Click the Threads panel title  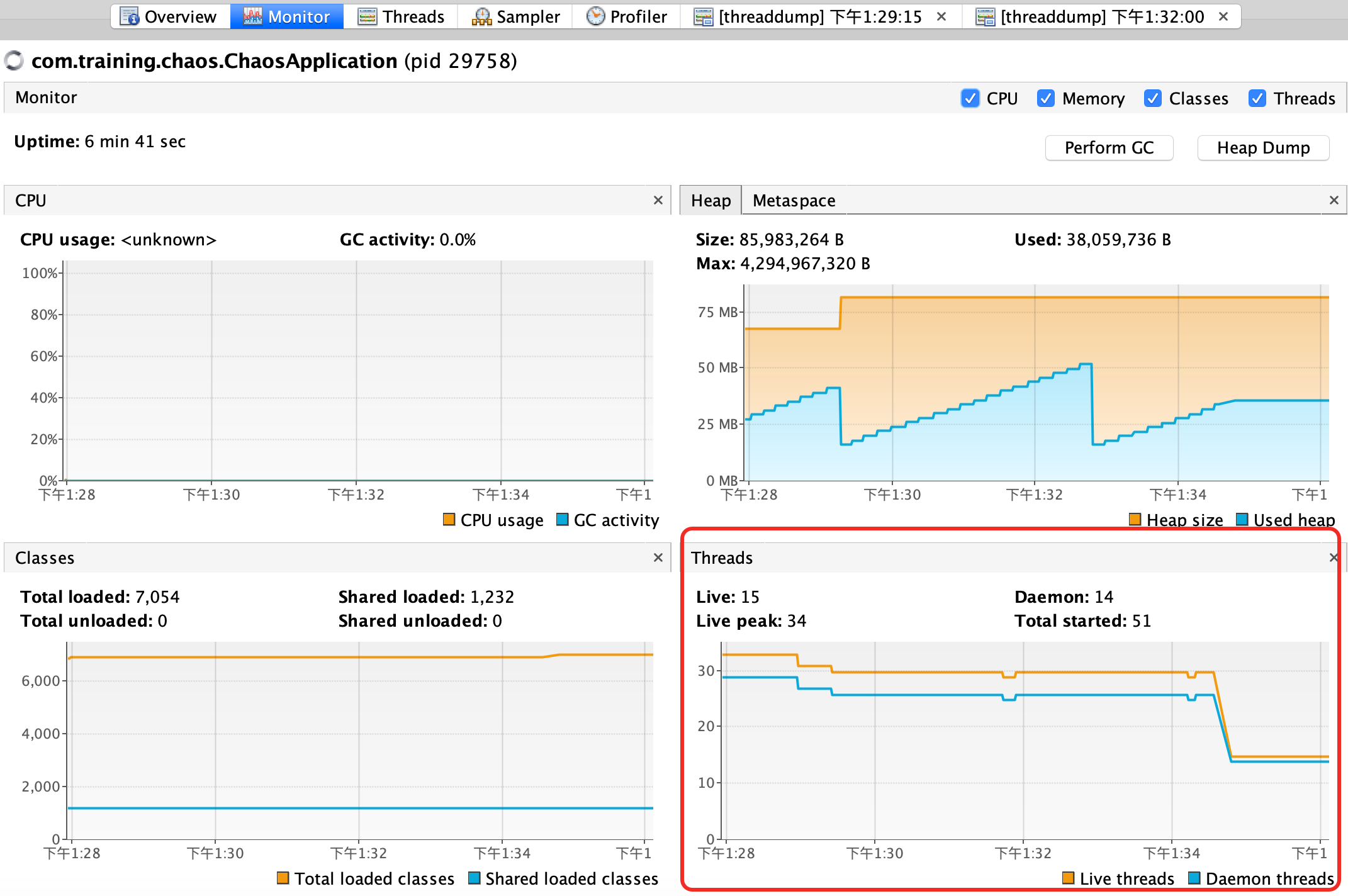[x=722, y=558]
